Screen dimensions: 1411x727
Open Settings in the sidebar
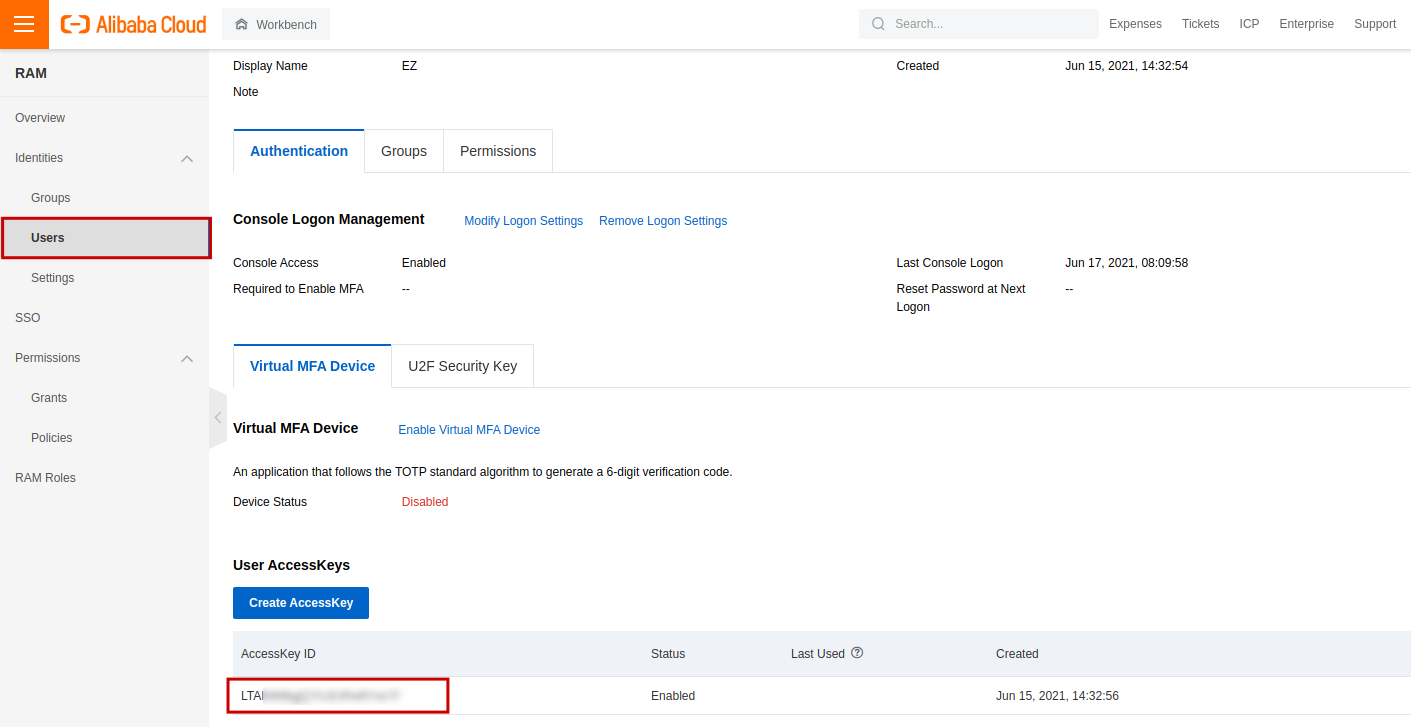pos(53,278)
